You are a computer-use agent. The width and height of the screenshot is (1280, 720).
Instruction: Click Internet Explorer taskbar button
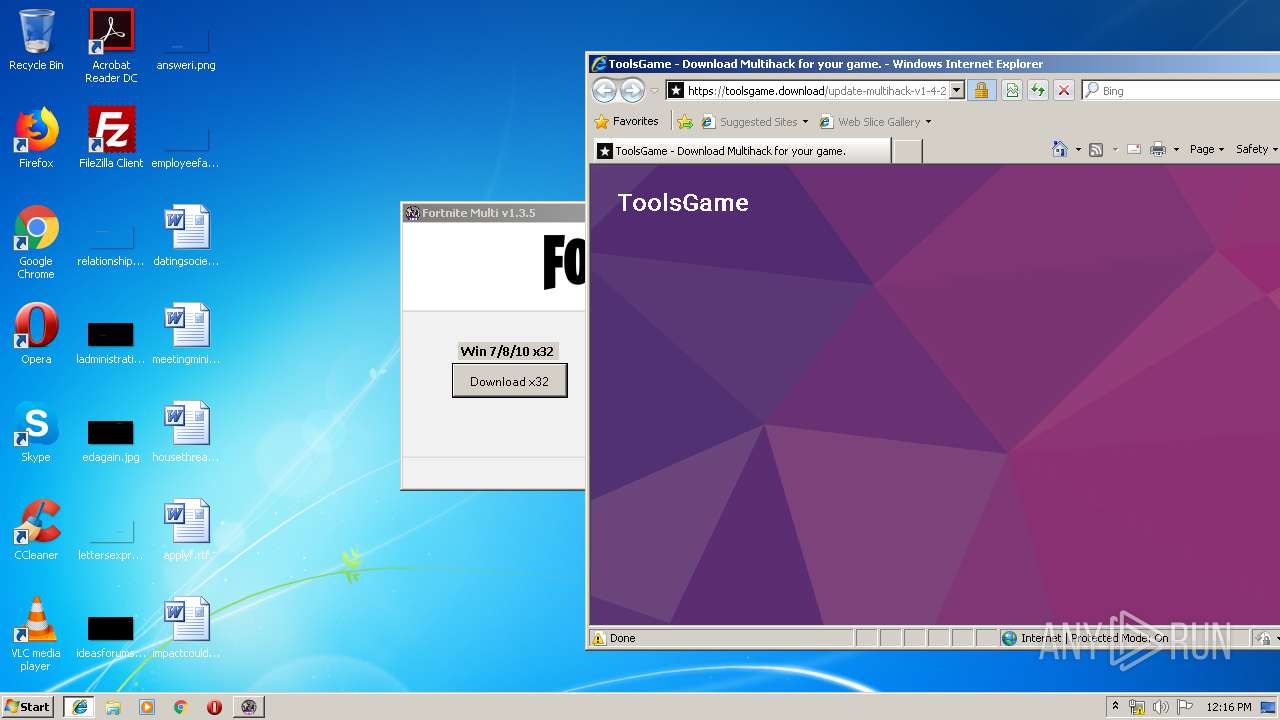79,707
